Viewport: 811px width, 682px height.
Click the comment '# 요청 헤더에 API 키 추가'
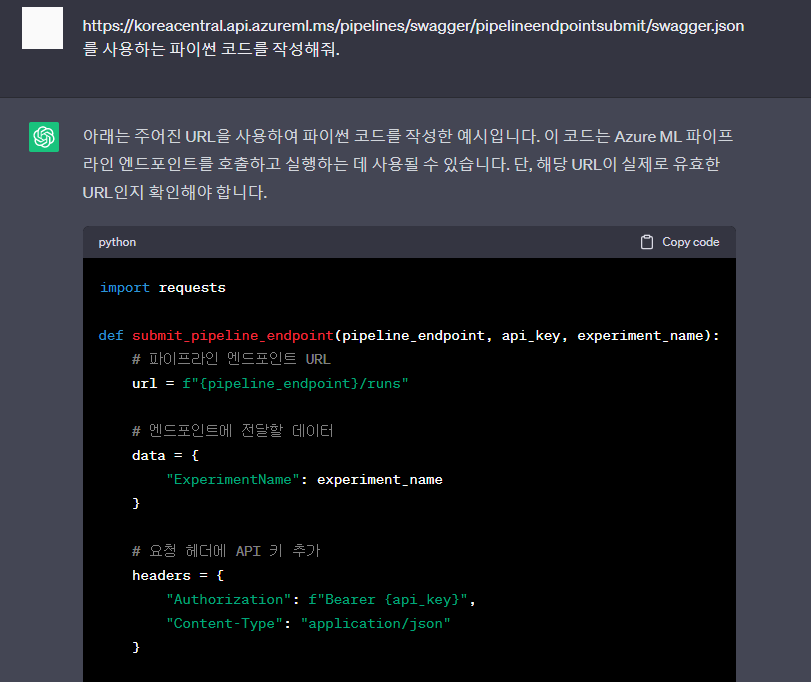pyautogui.click(x=227, y=551)
